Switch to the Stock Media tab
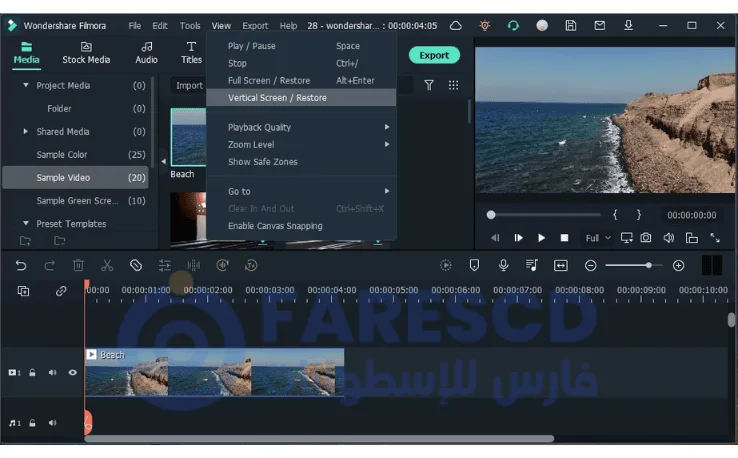Image resolution: width=738 pixels, height=458 pixels. pos(86,53)
